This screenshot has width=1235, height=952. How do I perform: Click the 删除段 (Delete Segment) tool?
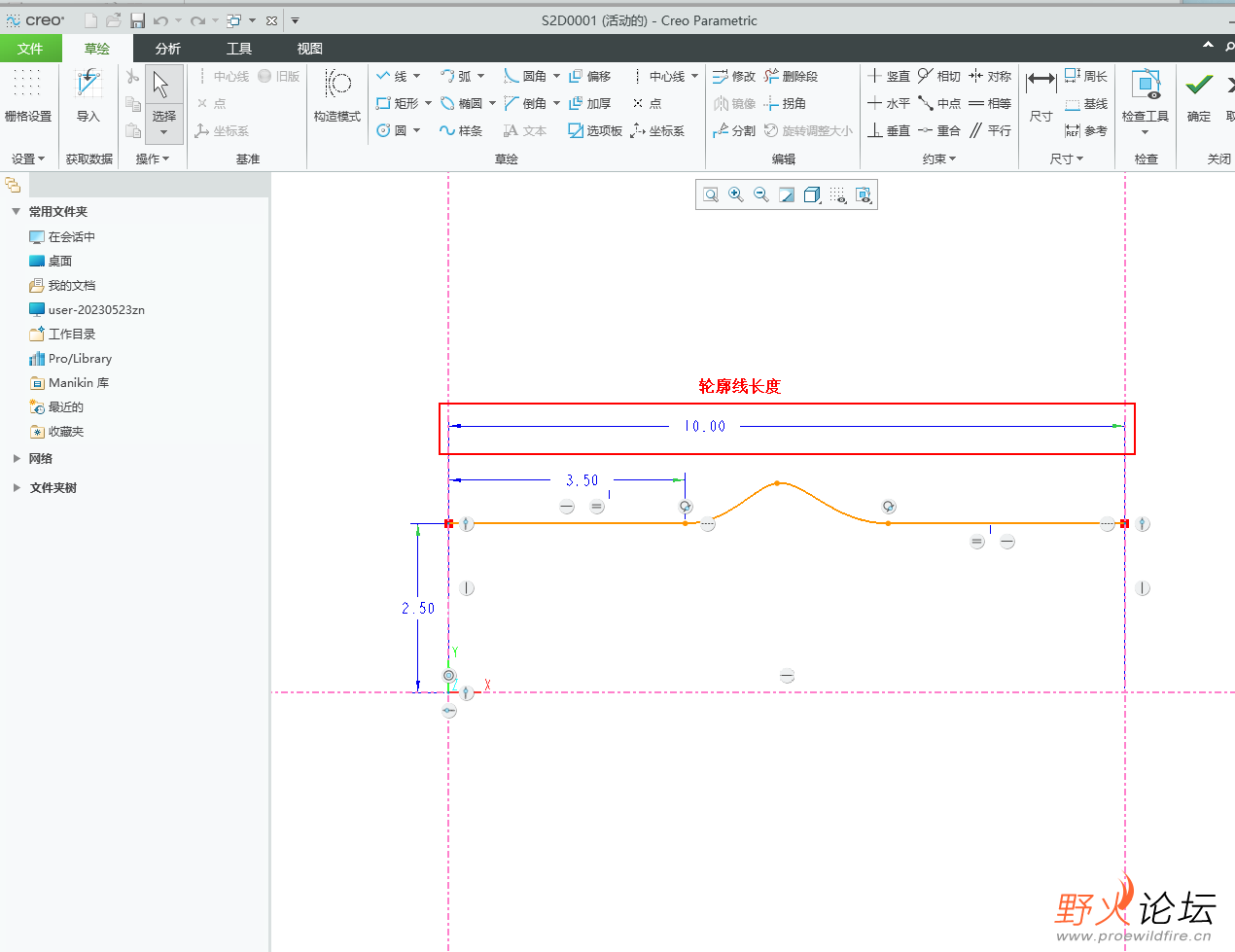[x=791, y=76]
